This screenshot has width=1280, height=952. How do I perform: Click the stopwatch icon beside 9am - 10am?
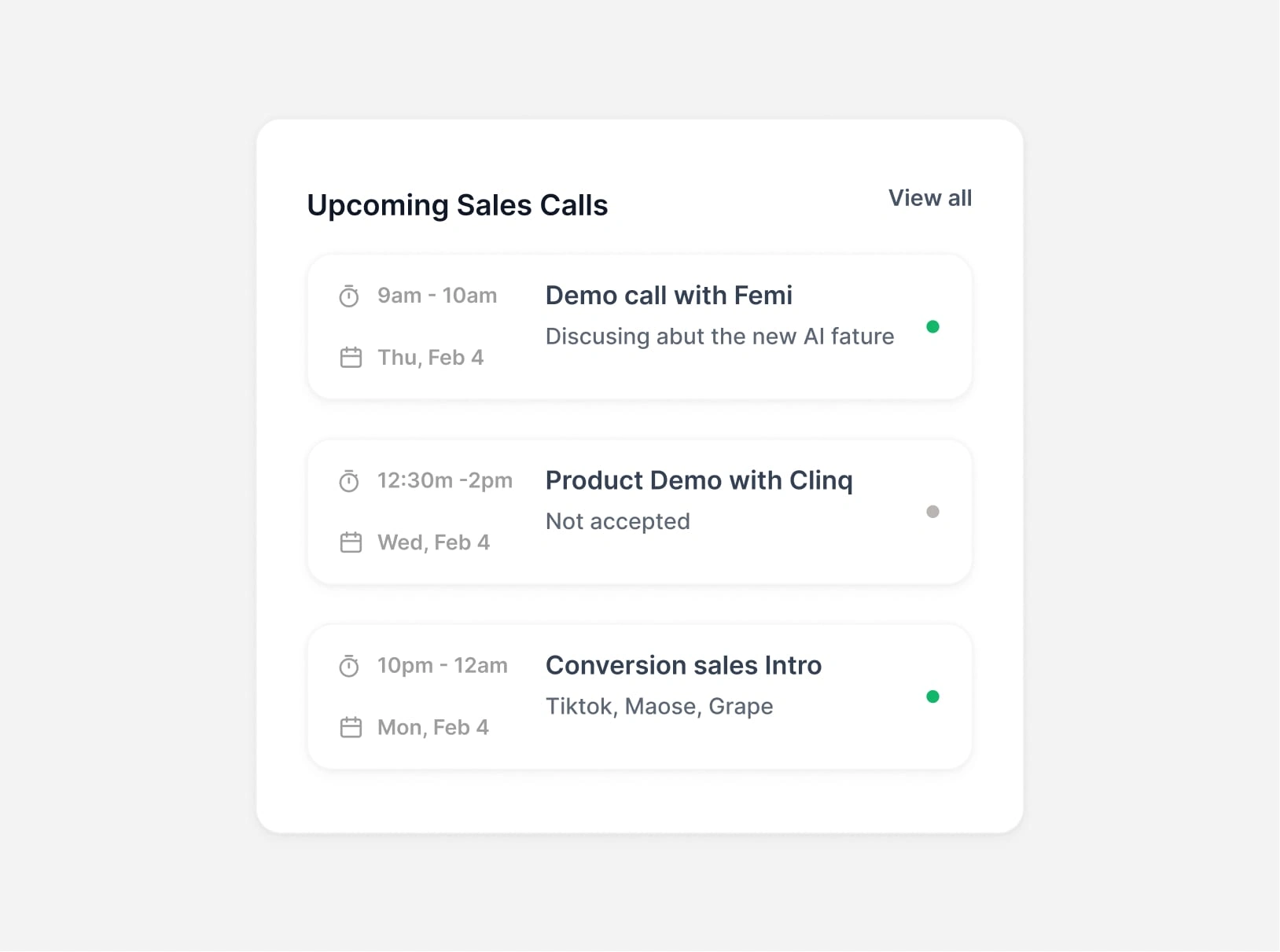click(349, 296)
